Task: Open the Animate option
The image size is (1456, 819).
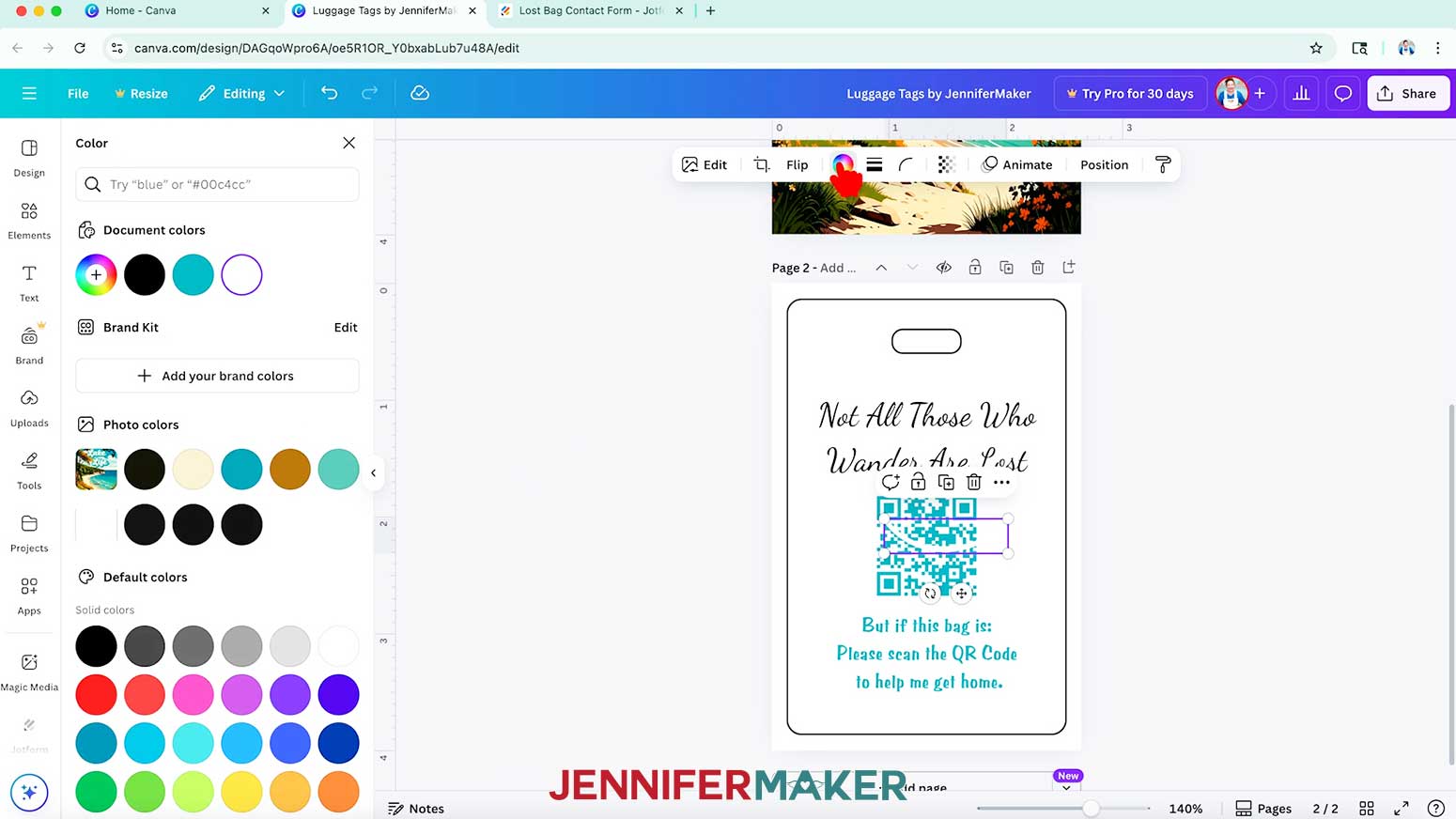Action: (1016, 164)
